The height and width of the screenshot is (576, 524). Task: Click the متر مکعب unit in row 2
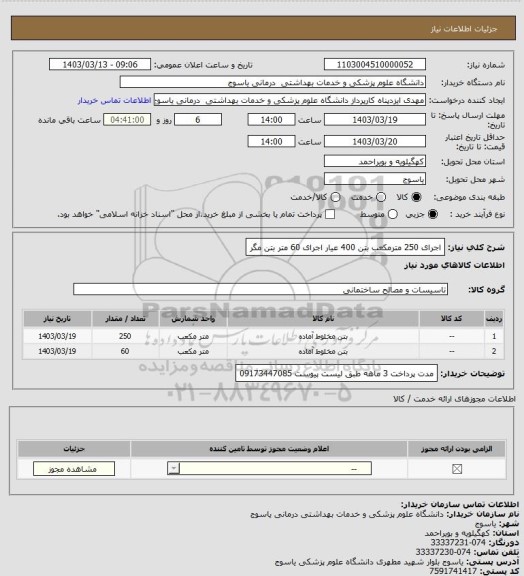click(193, 352)
